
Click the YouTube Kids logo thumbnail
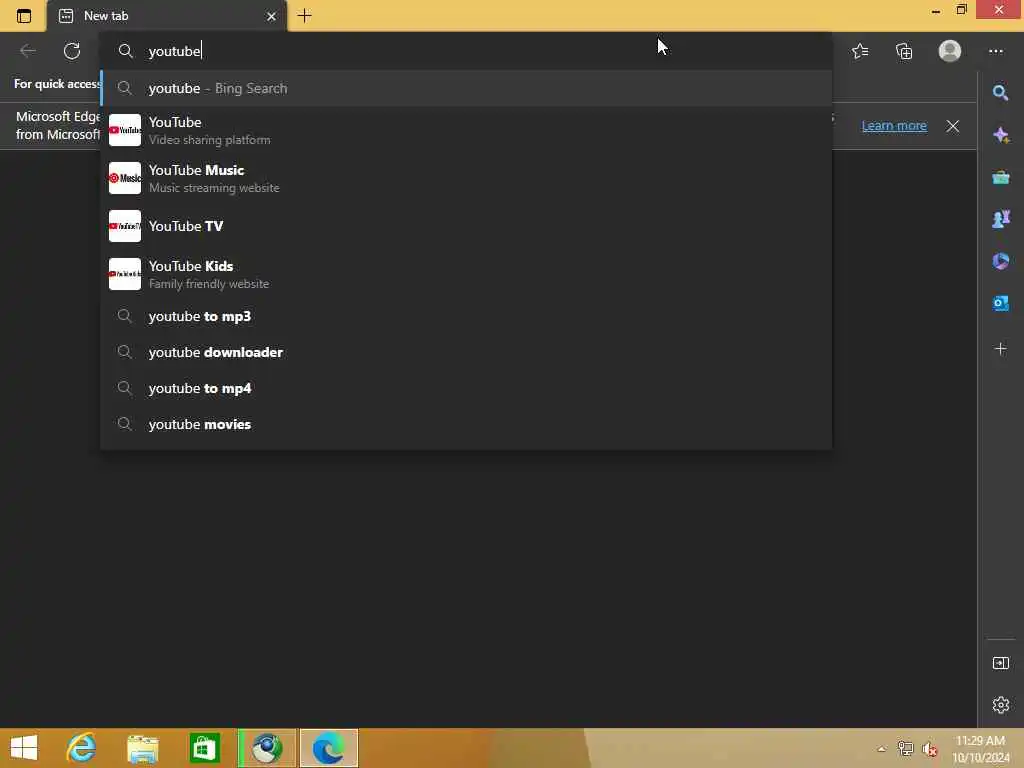pyautogui.click(x=125, y=274)
